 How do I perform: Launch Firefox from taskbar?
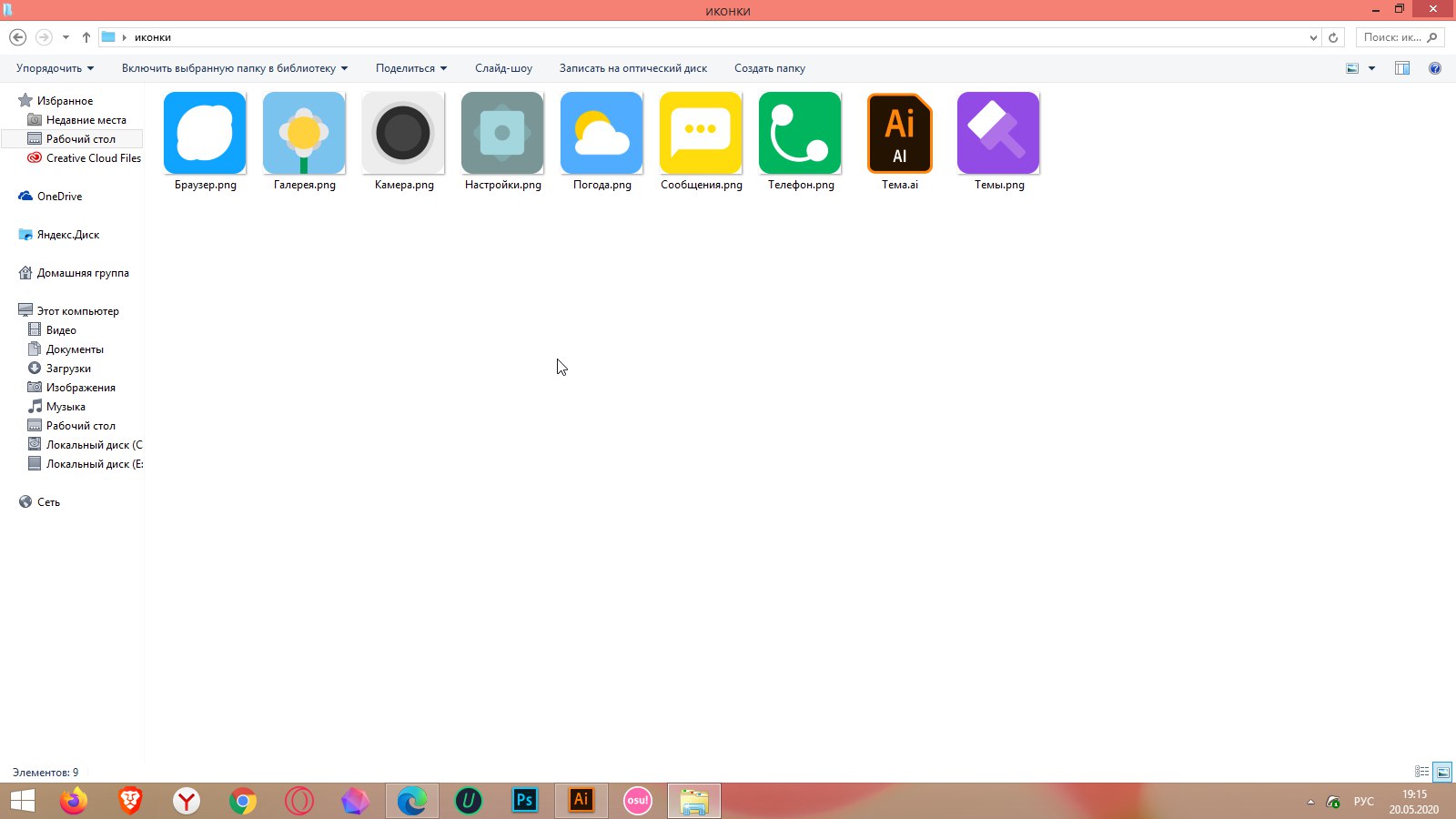[74, 801]
